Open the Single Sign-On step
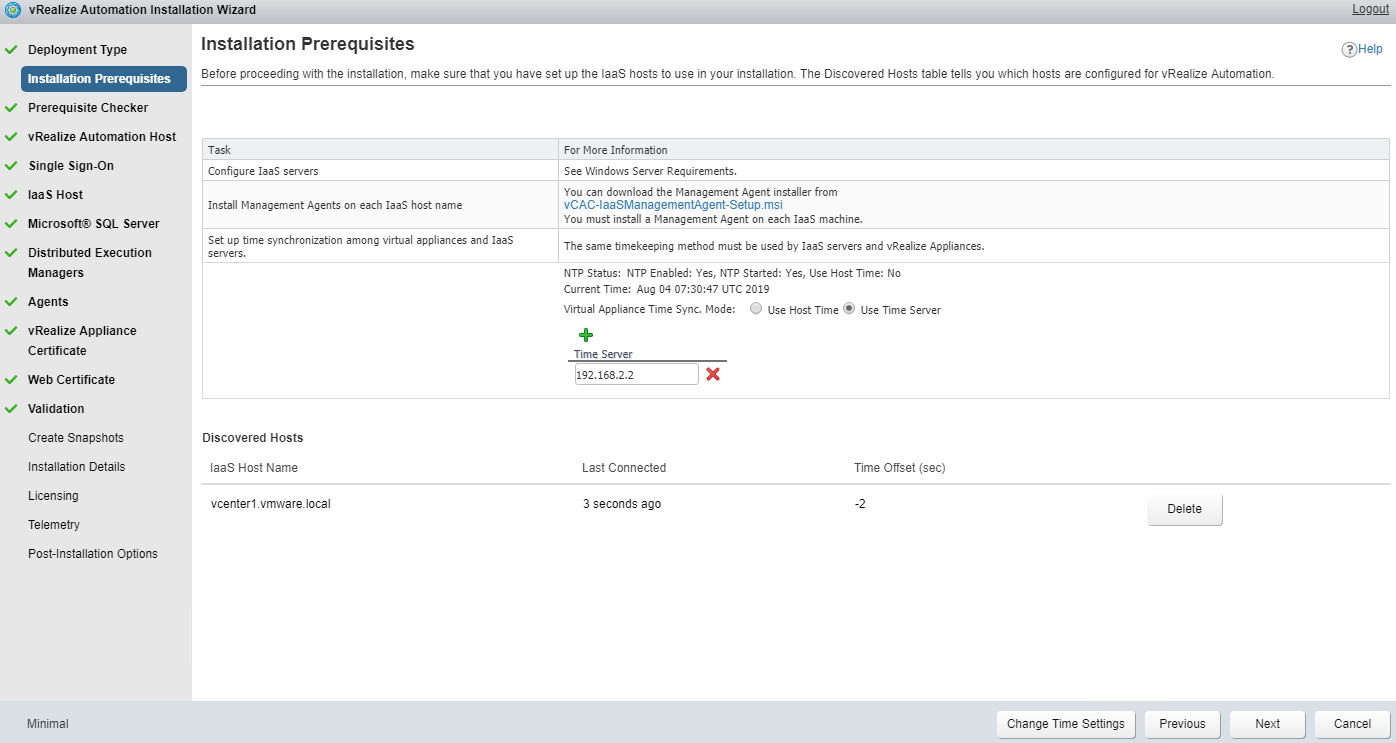 [x=71, y=166]
